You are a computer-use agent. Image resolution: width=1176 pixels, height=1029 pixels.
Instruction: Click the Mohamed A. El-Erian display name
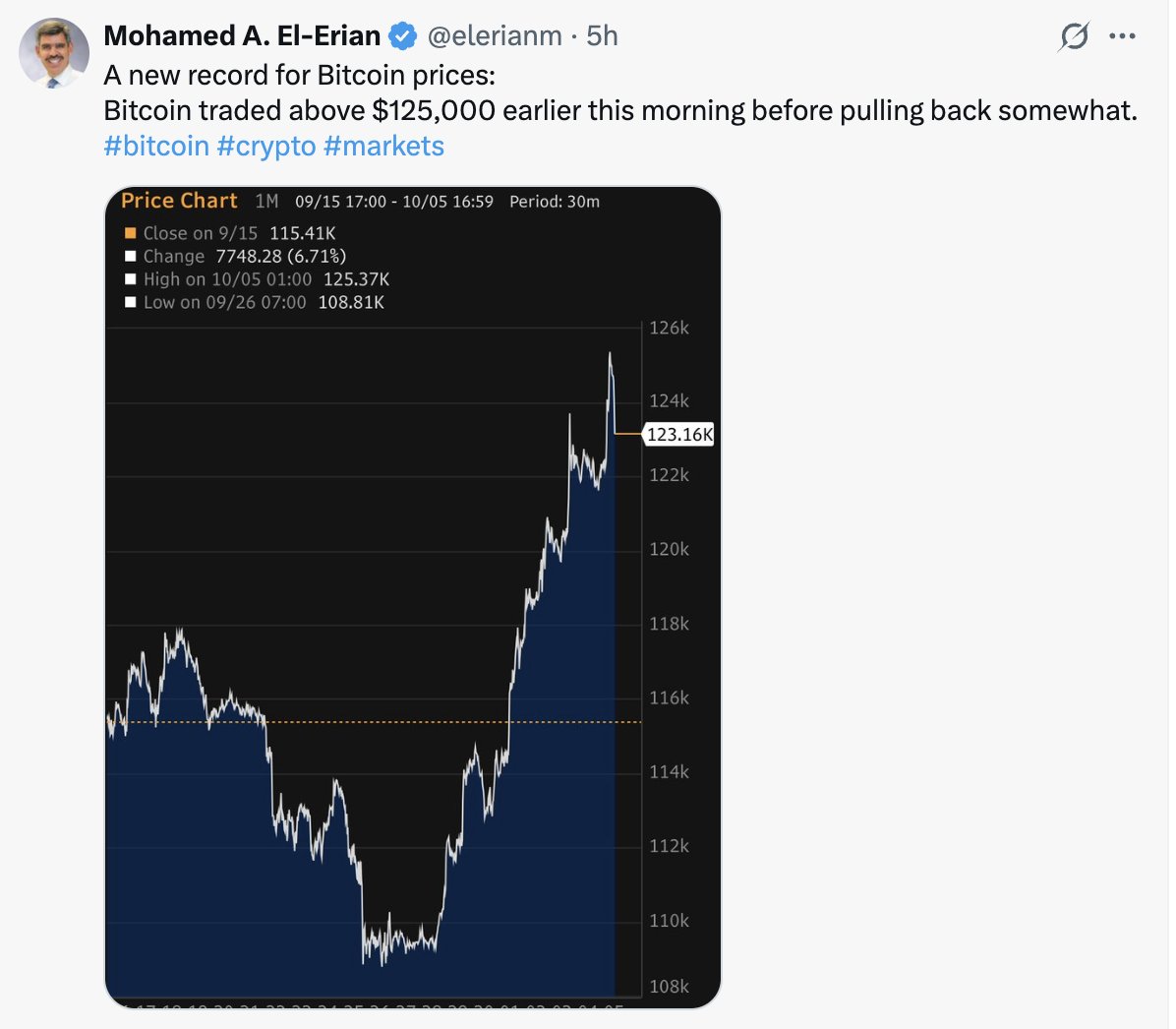pos(242,36)
